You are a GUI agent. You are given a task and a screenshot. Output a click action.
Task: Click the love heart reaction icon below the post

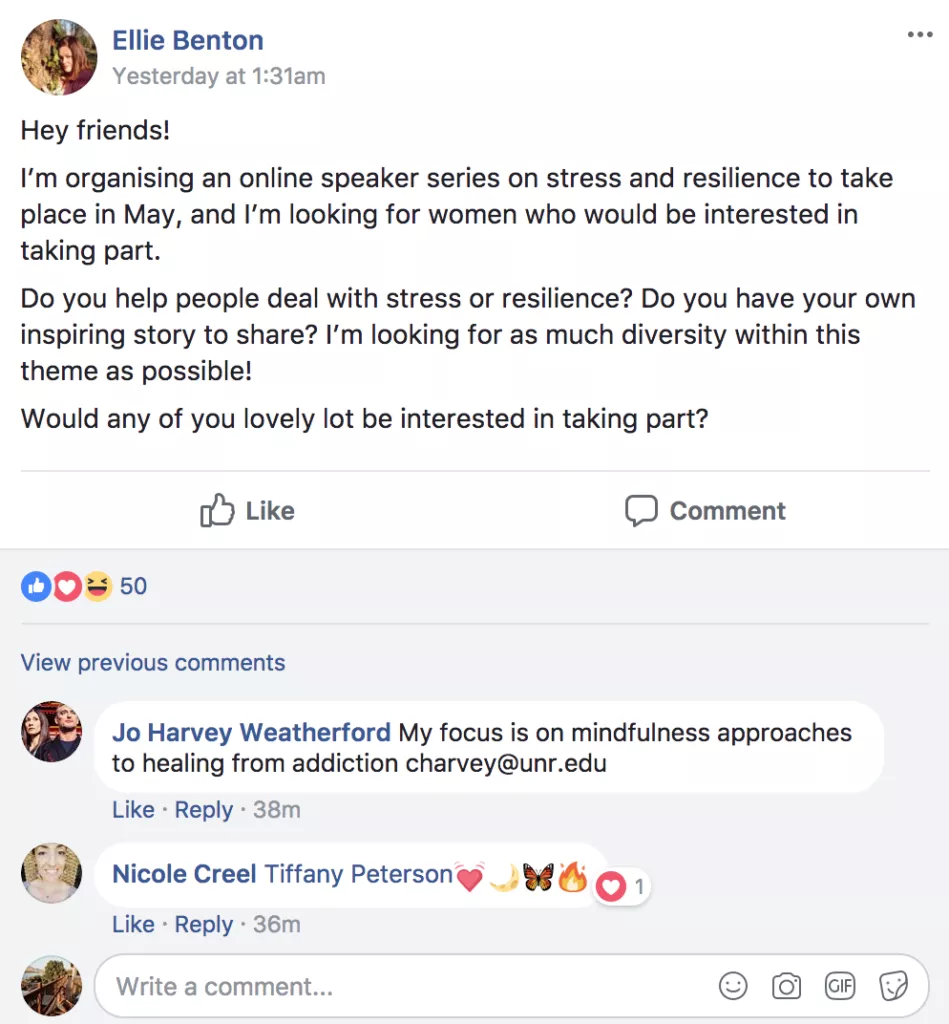tap(66, 586)
